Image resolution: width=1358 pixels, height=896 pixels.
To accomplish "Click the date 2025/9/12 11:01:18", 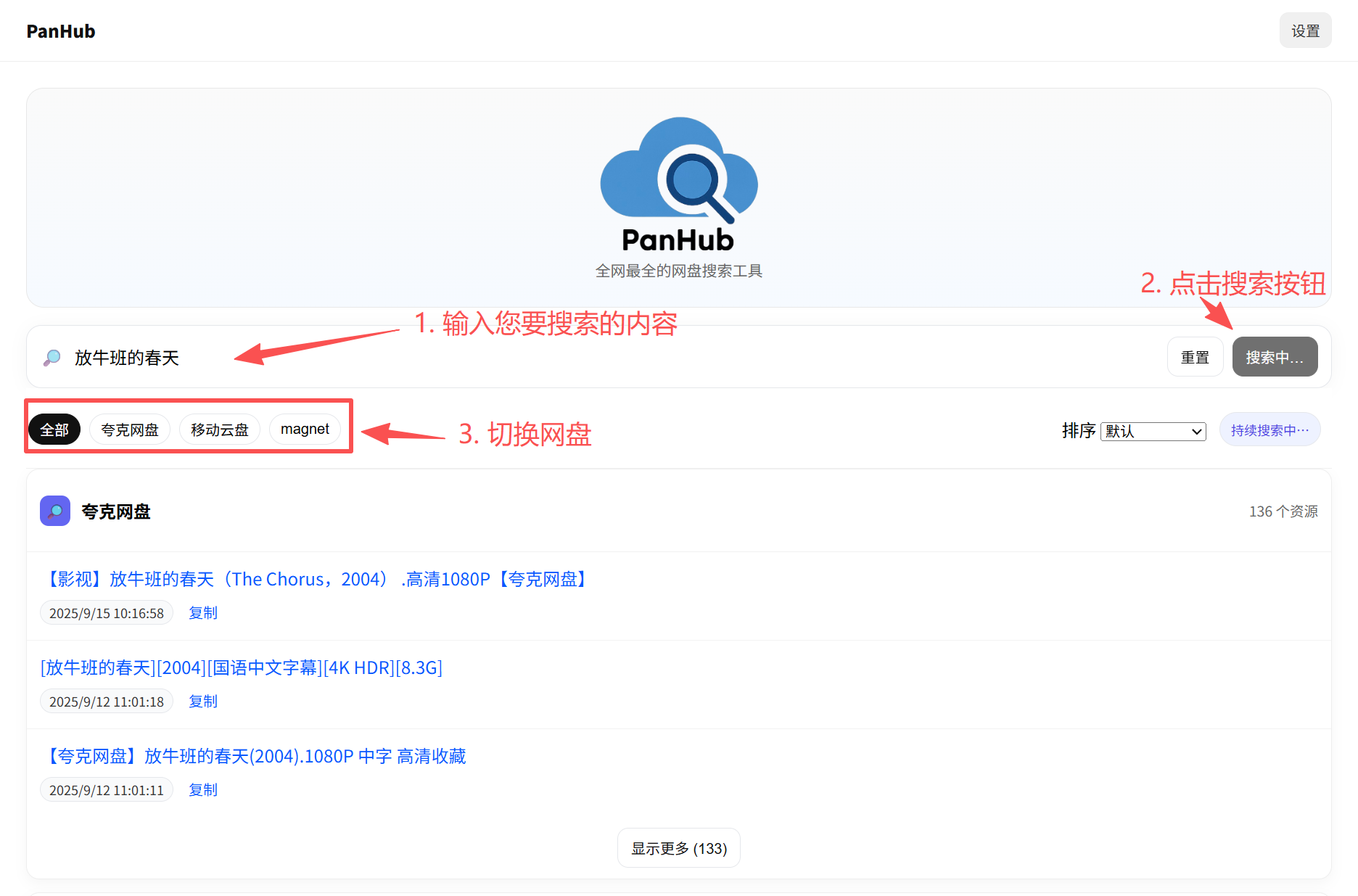I will (x=107, y=702).
